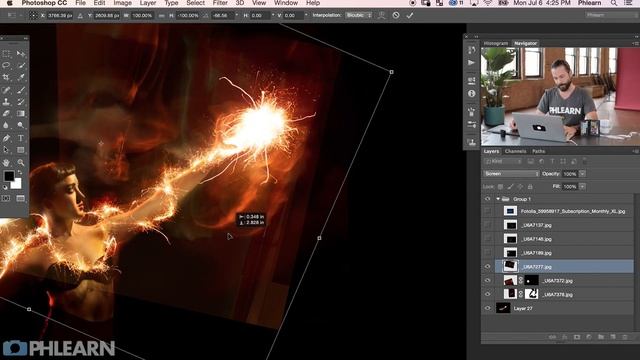Viewport: 640px width, 360px height.
Task: Open the Image menu
Action: tap(122, 3)
